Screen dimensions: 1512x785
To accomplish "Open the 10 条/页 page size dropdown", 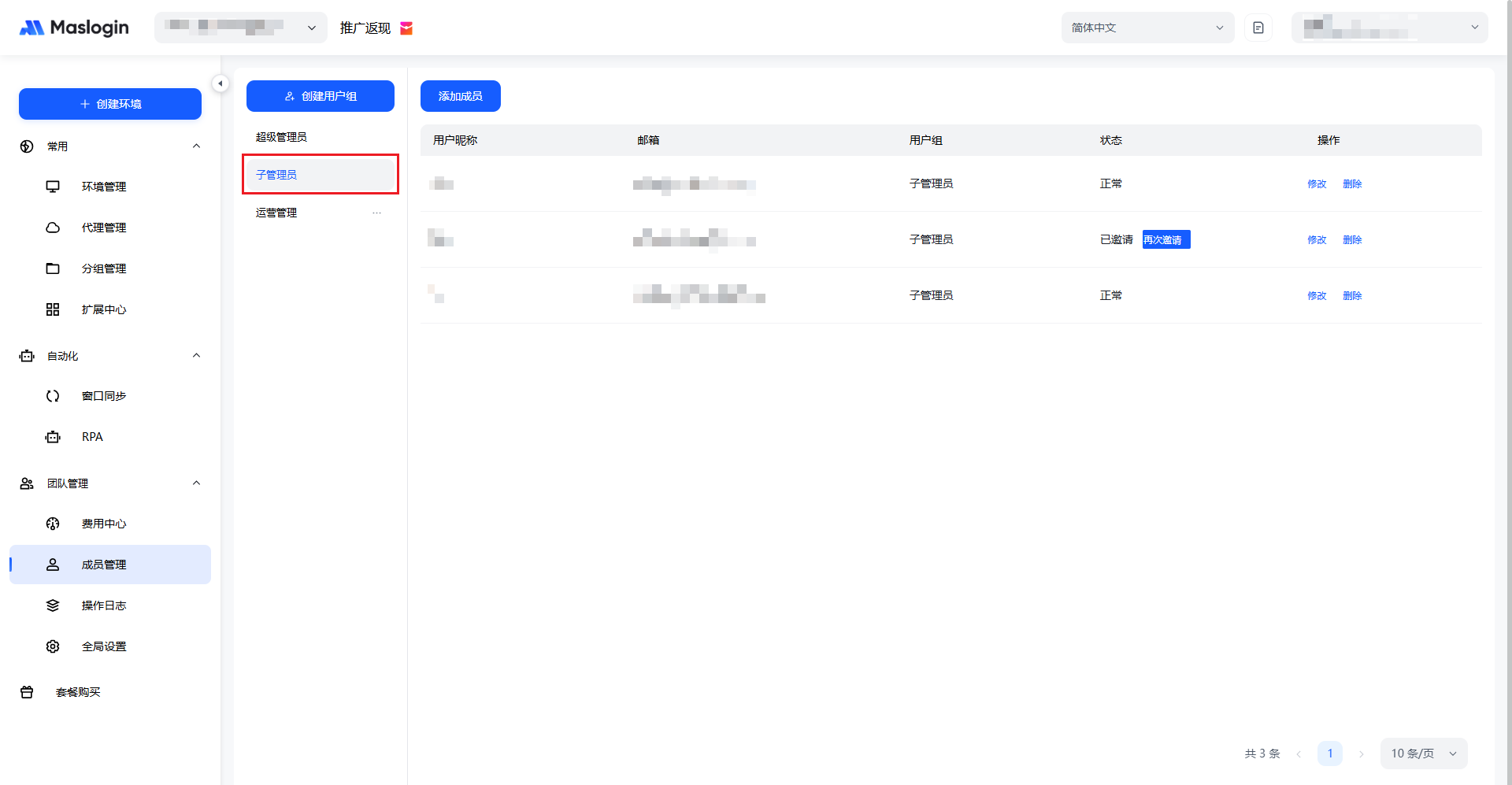I will [x=1423, y=754].
